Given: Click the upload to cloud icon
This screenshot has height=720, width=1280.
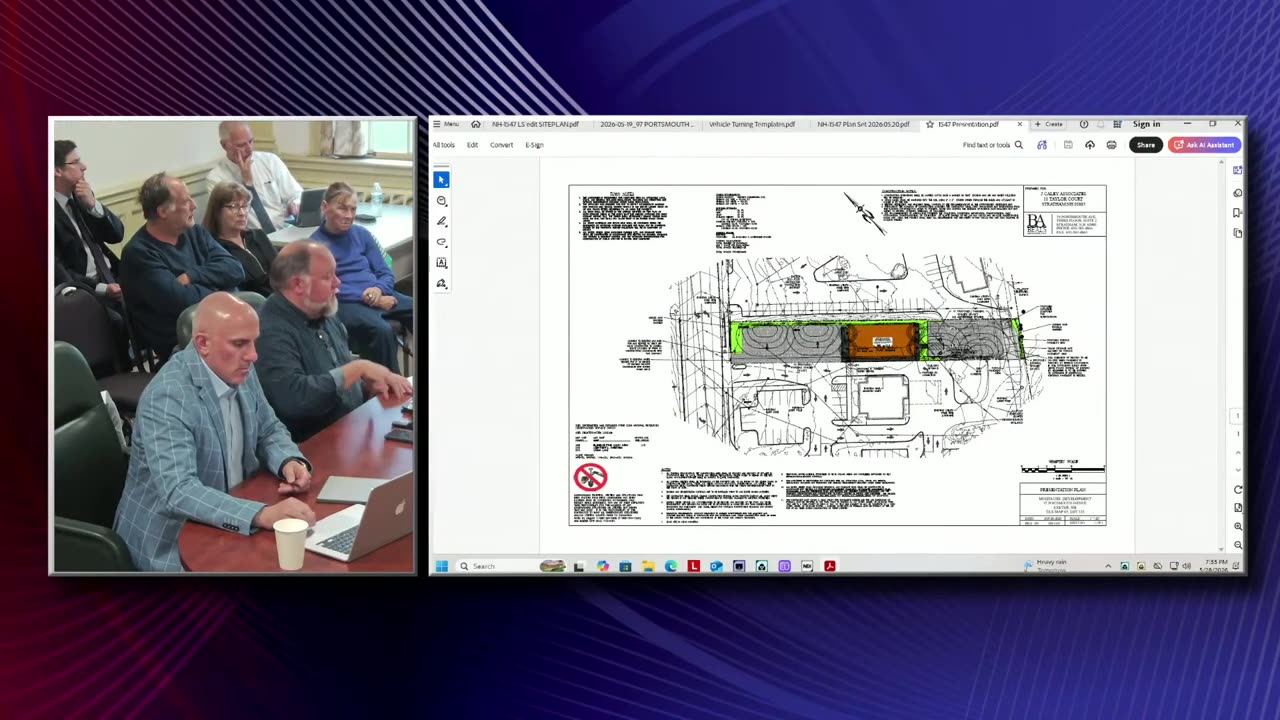Looking at the screenshot, I should coord(1090,145).
